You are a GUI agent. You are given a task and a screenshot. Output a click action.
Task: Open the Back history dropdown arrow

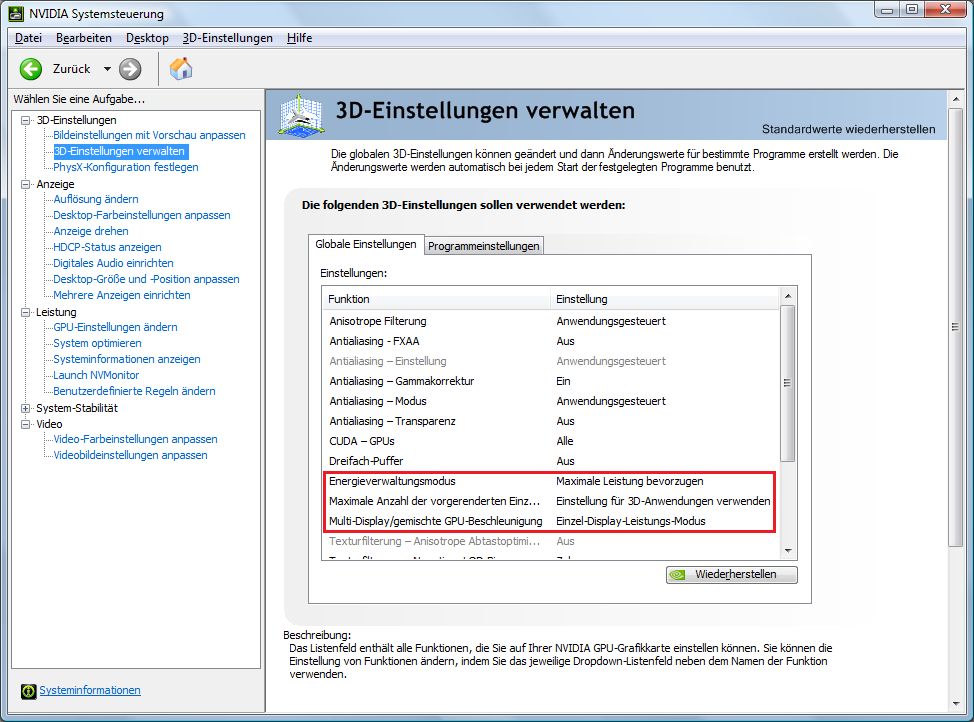pyautogui.click(x=107, y=69)
